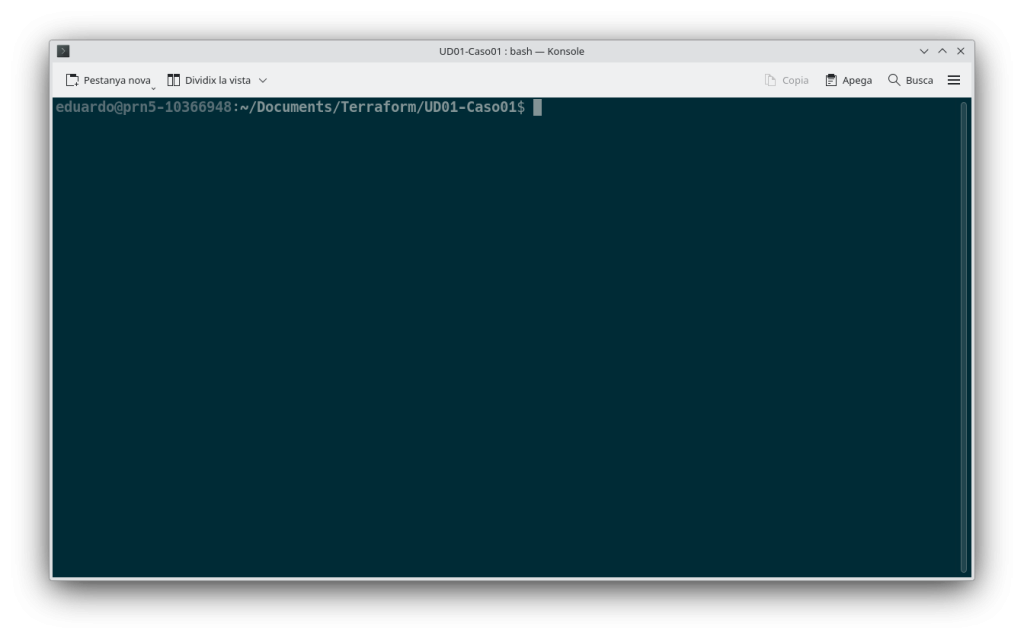Close the Konsole window
Screen dimensions: 1024x639
960,51
